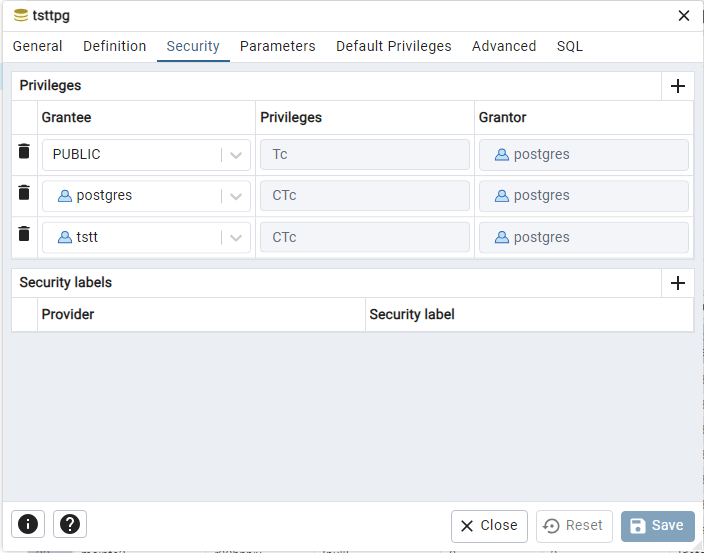Select the CTc privileges field for tstt
This screenshot has height=553, width=704.
(x=365, y=237)
